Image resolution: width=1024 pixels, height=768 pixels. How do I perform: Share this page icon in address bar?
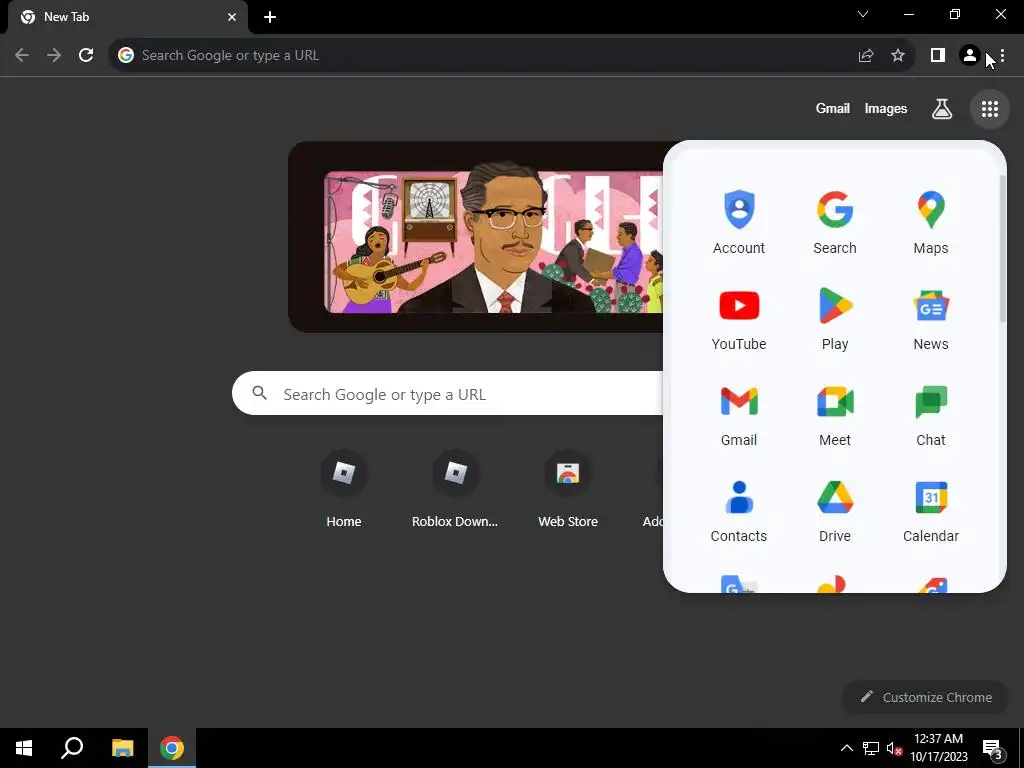(866, 56)
